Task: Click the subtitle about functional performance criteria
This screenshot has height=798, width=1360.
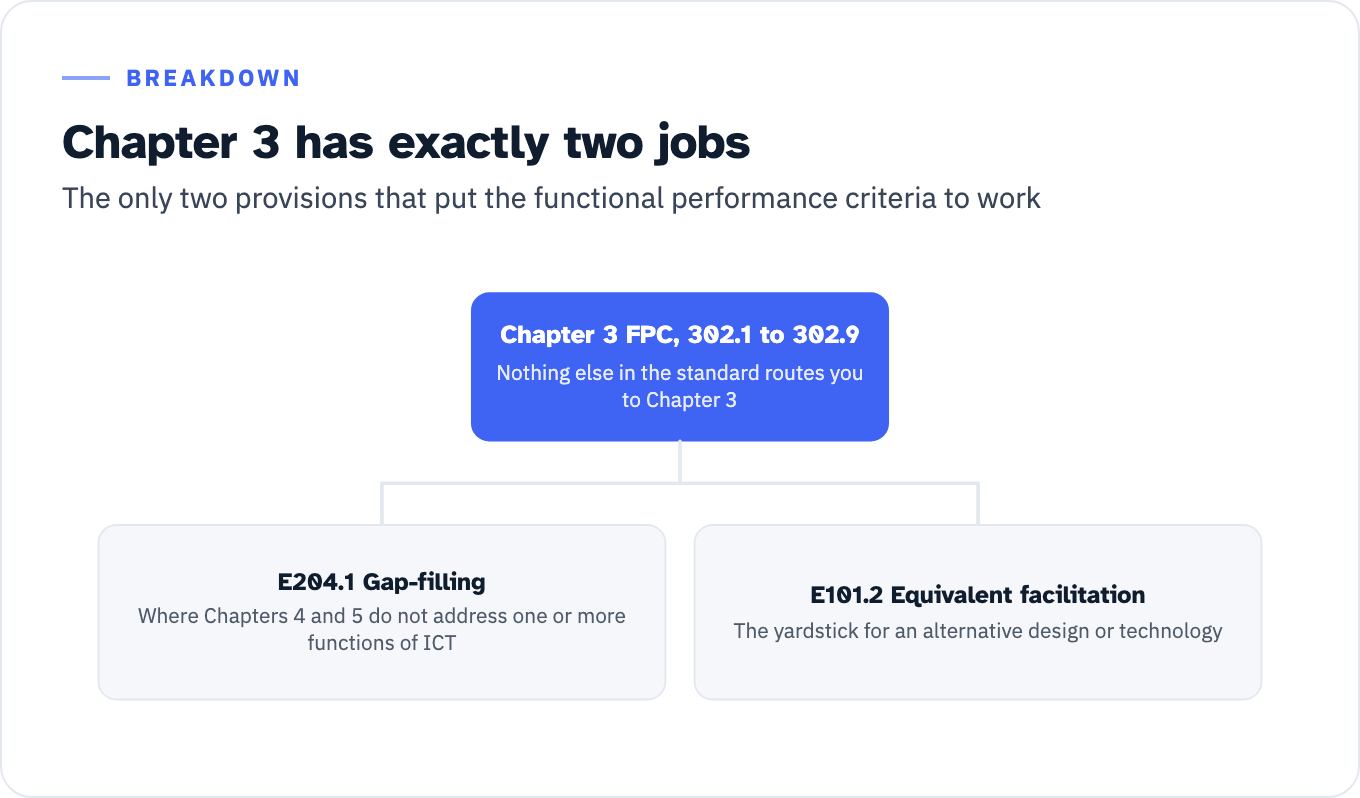Action: pyautogui.click(x=552, y=198)
